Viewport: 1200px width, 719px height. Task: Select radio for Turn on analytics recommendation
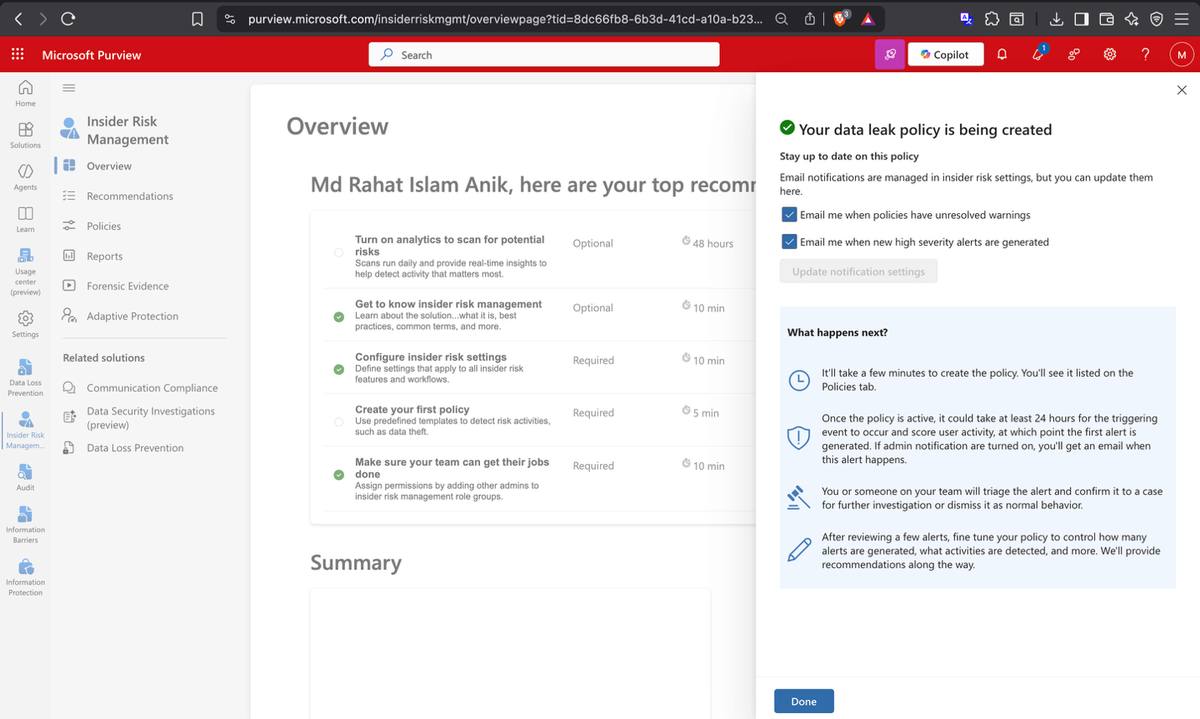339,252
